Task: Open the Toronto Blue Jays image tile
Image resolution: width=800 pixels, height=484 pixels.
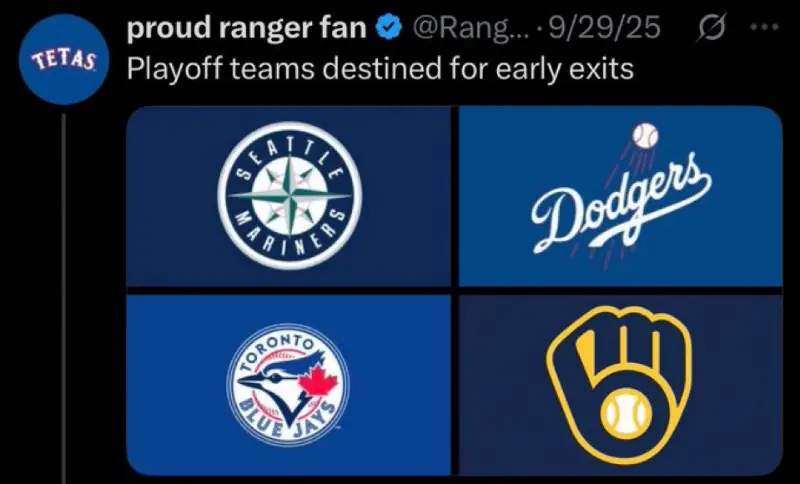Action: click(291, 385)
